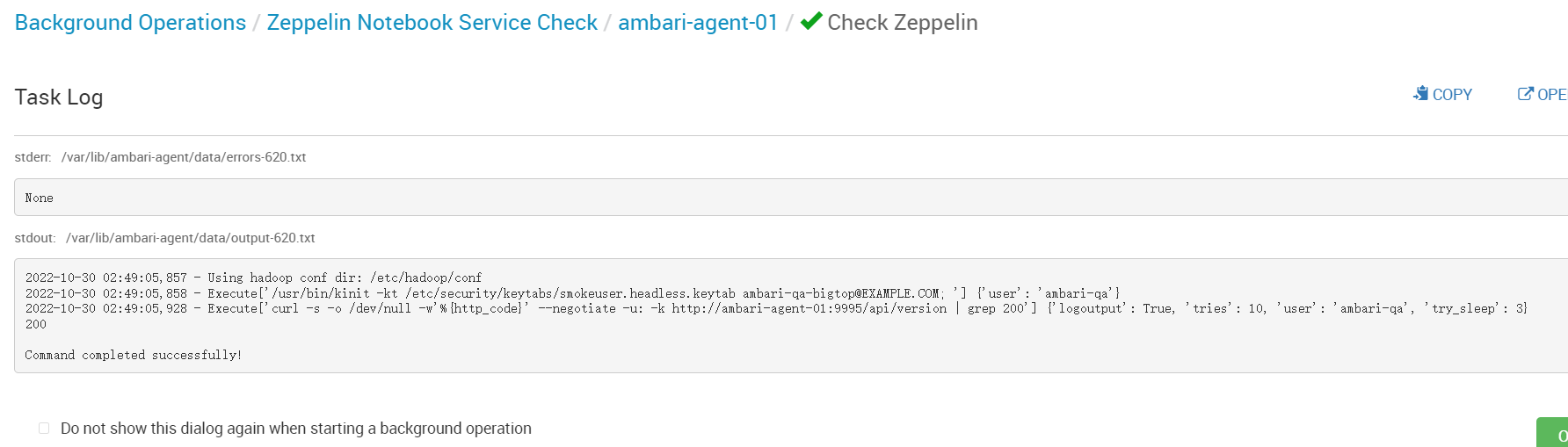This screenshot has width=1568, height=447.
Task: Click the Check Zeppelin title text
Action: pos(903,23)
